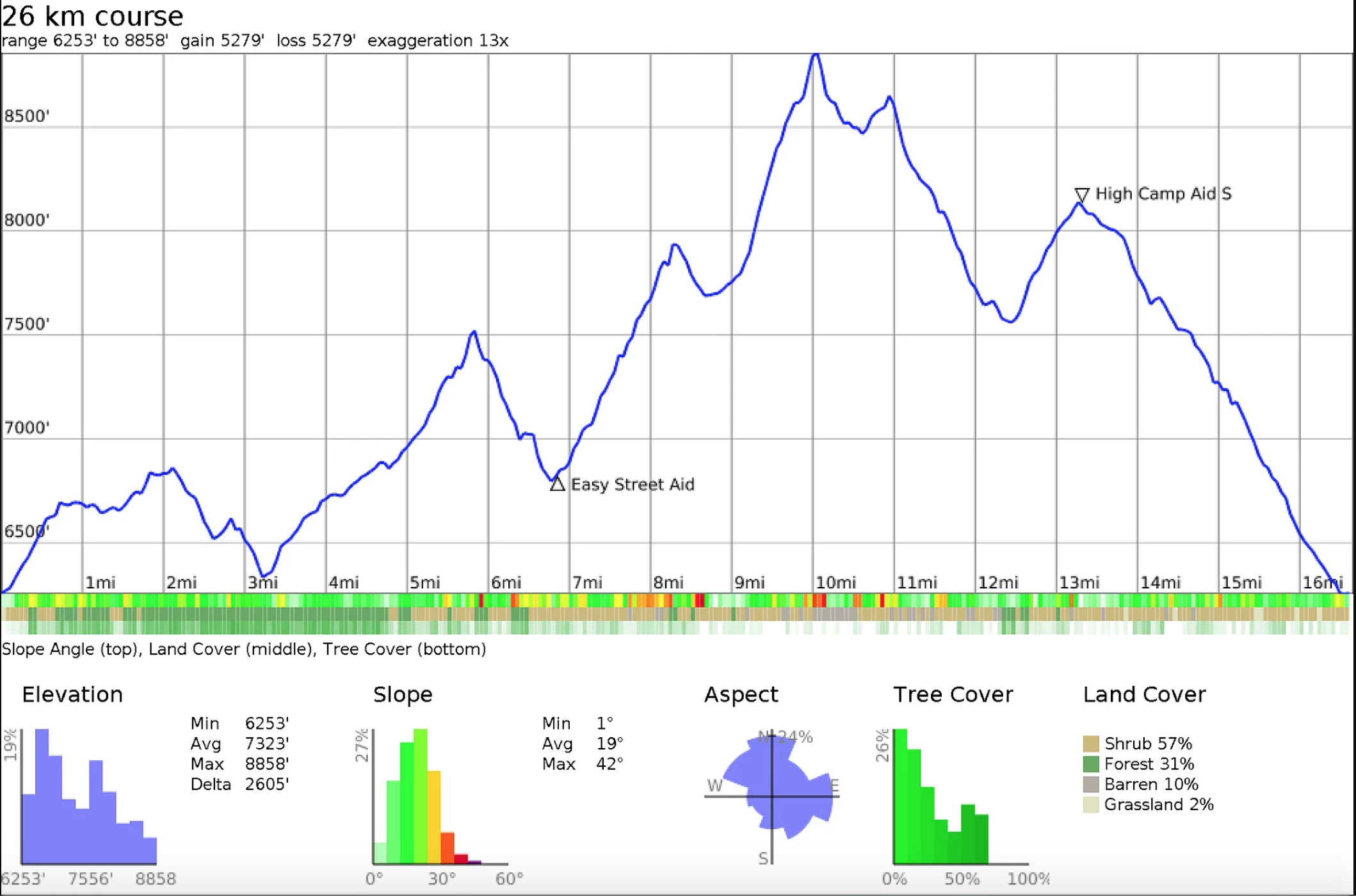Click the High Camp Aid S marker
The width and height of the screenshot is (1356, 896).
tap(1082, 195)
